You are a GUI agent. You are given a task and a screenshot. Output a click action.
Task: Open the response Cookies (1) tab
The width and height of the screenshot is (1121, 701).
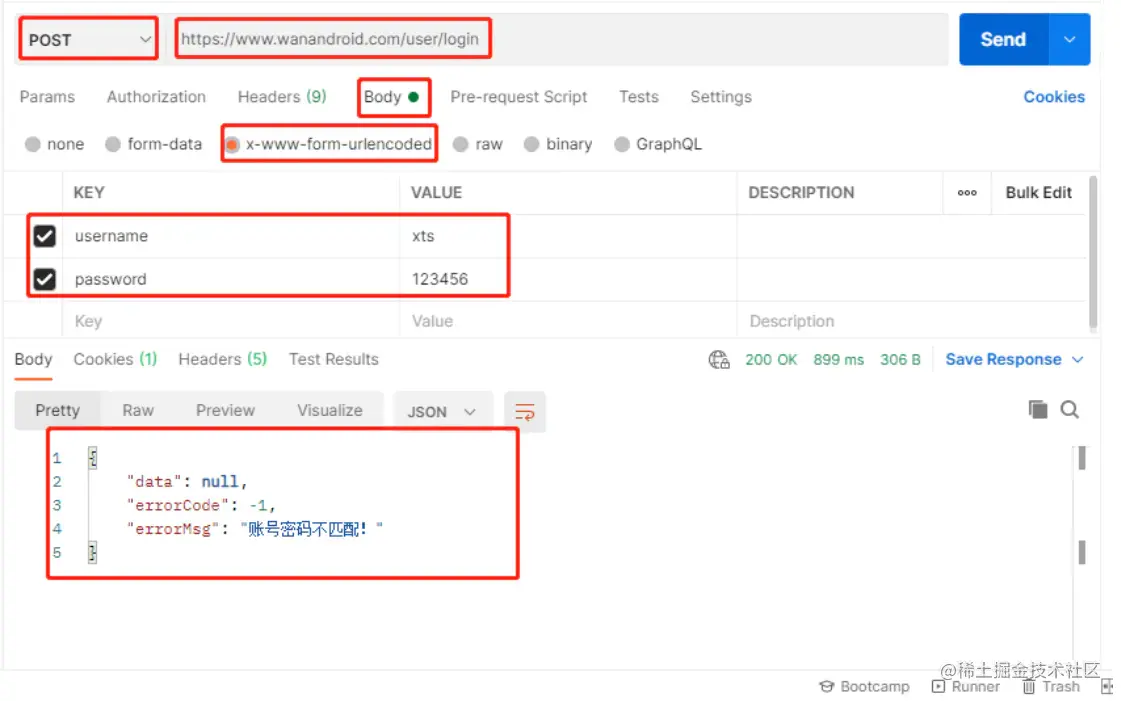(115, 359)
